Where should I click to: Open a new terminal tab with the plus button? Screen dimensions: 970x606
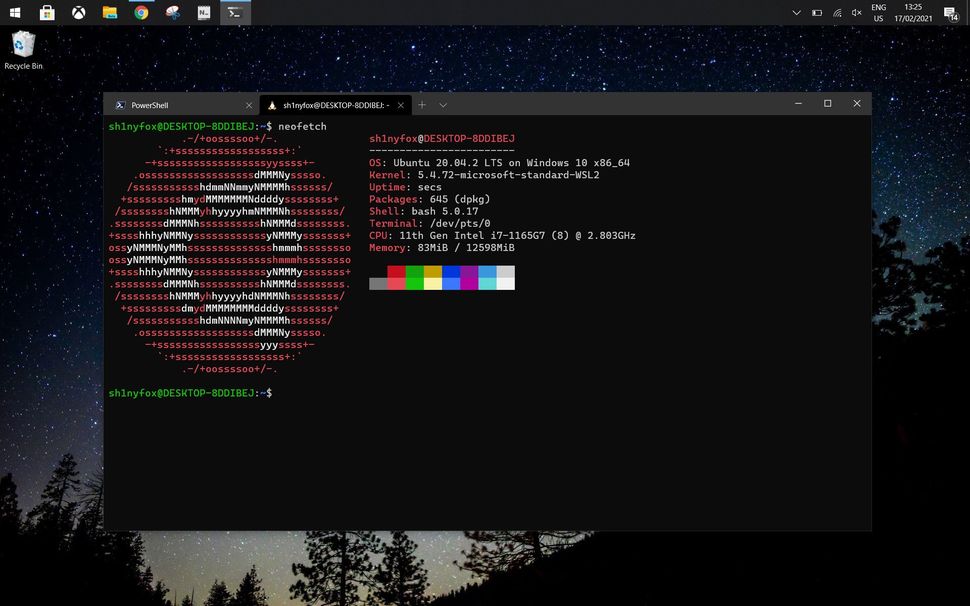click(x=422, y=104)
